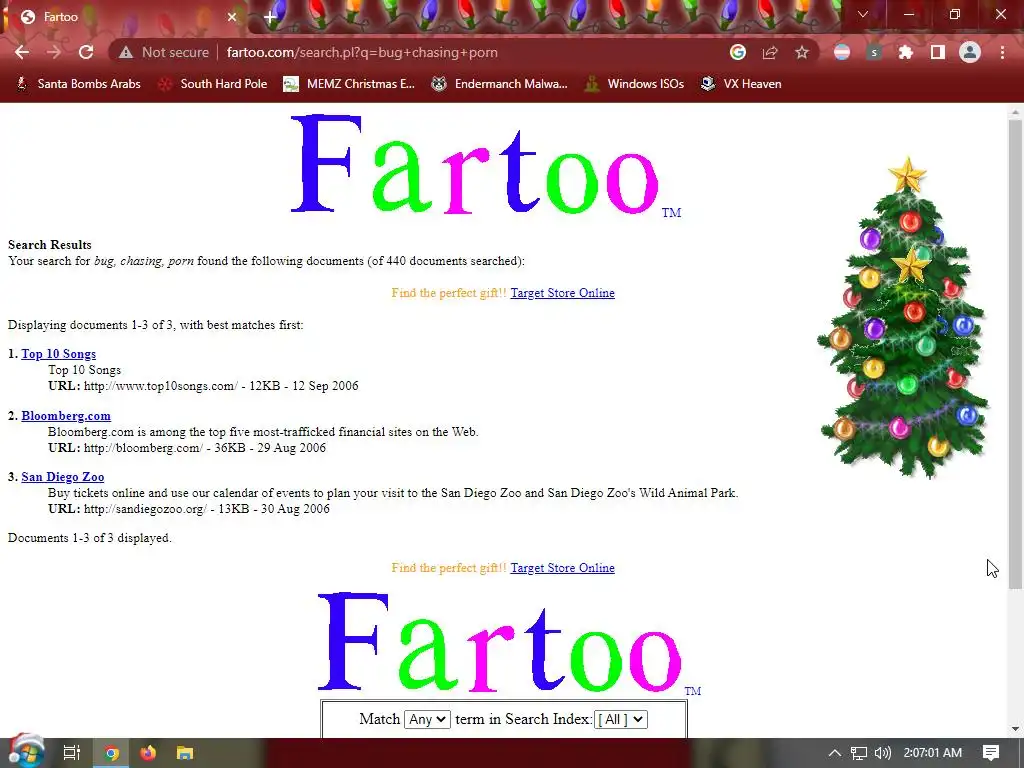Open MEMZ Christmas bookmark
Image resolution: width=1024 pixels, height=768 pixels.
[x=349, y=84]
